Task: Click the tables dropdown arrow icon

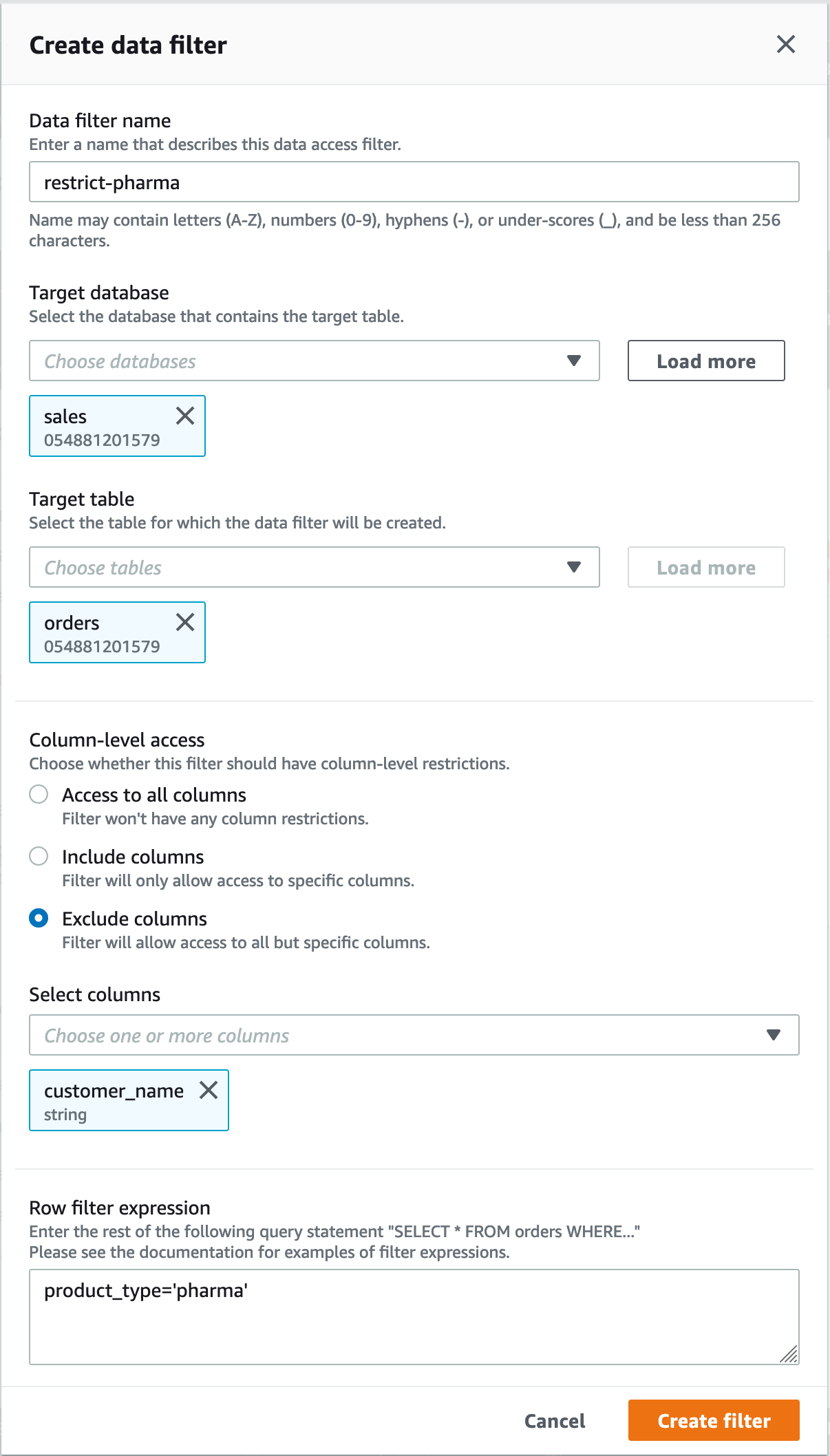Action: coord(575,567)
